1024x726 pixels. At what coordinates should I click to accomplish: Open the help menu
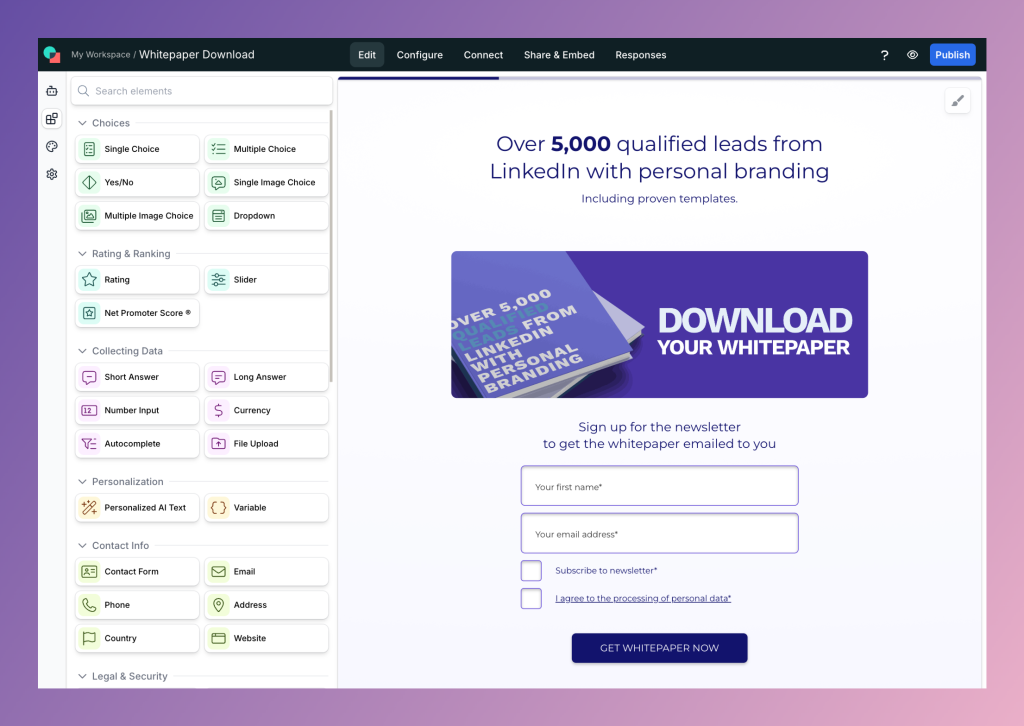pyautogui.click(x=884, y=55)
